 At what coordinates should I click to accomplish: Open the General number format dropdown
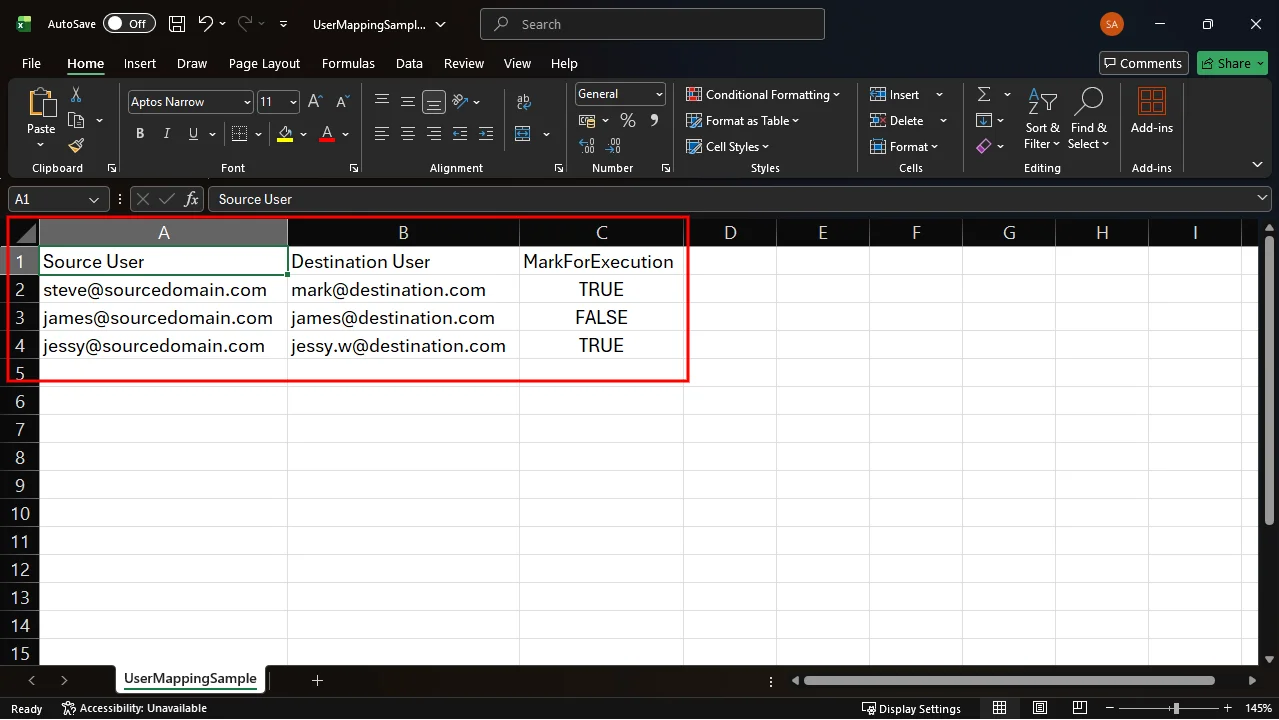point(659,94)
